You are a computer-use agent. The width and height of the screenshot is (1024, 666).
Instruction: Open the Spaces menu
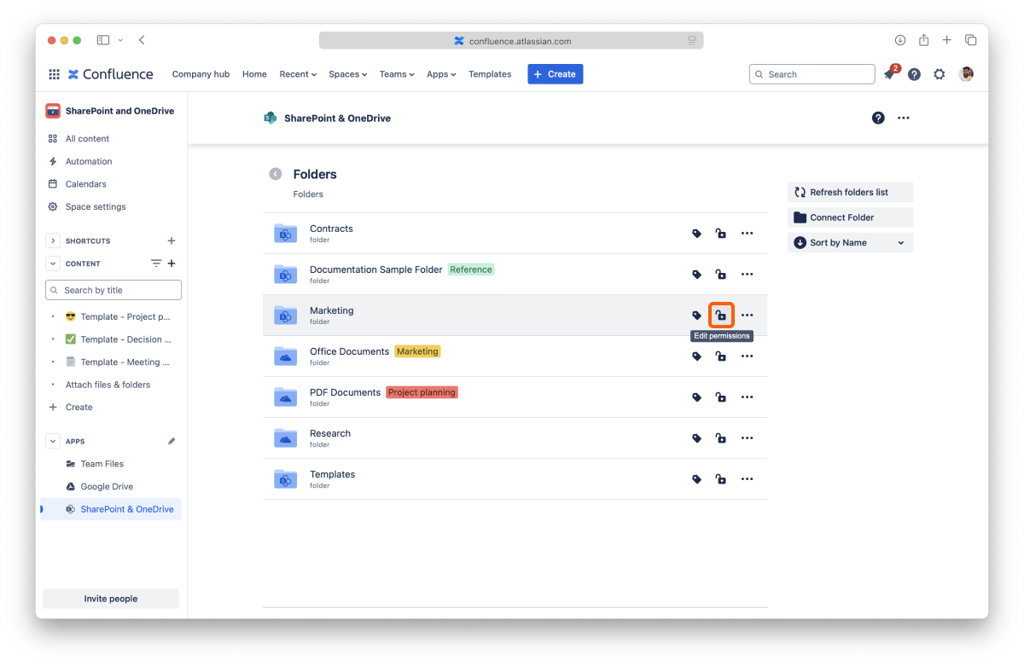(x=348, y=74)
